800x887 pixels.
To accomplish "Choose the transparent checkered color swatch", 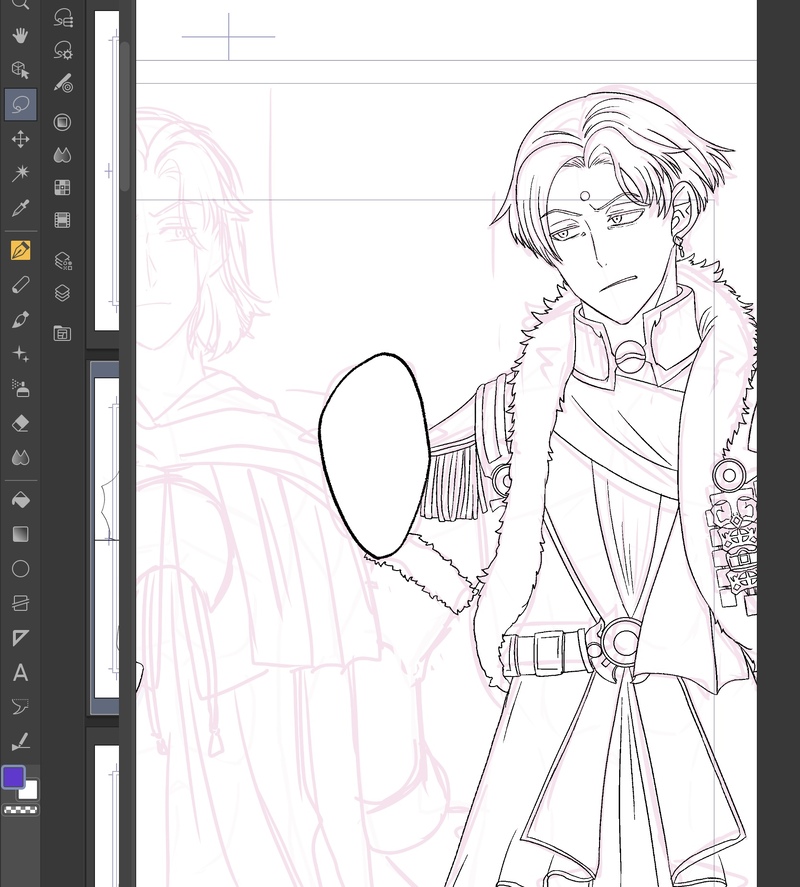I will (x=21, y=810).
